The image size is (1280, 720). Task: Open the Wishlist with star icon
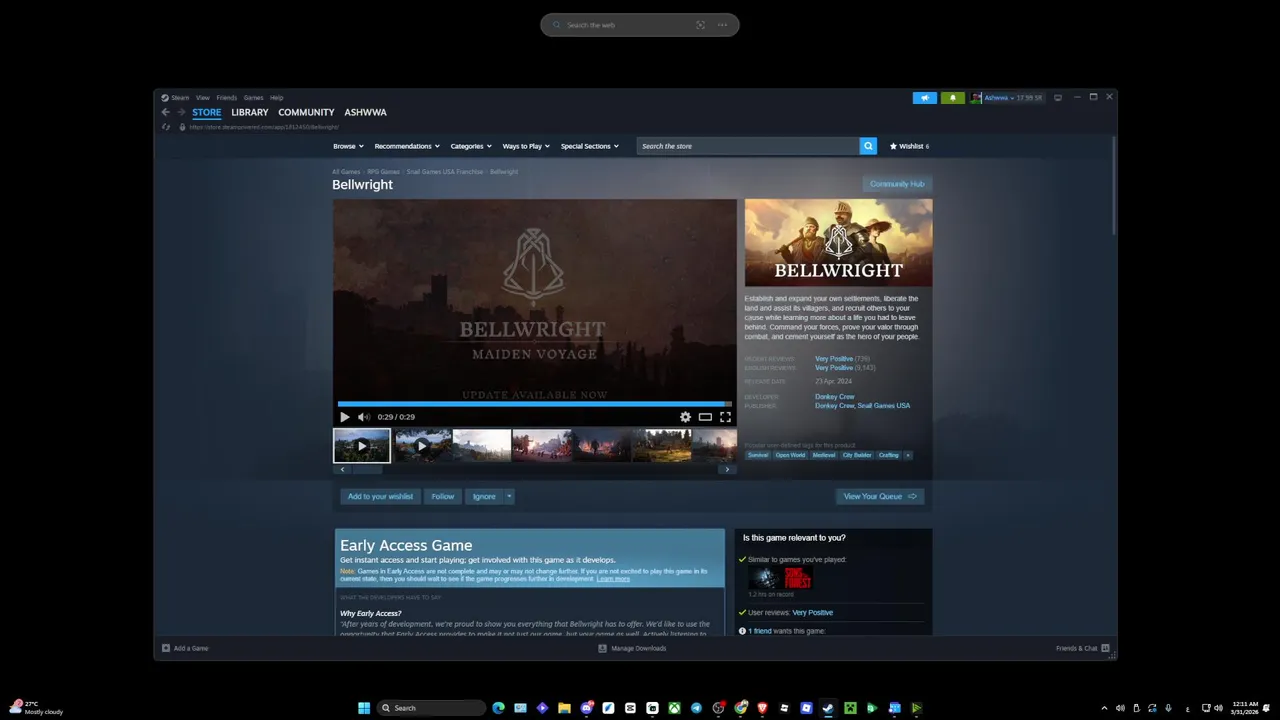coord(909,146)
